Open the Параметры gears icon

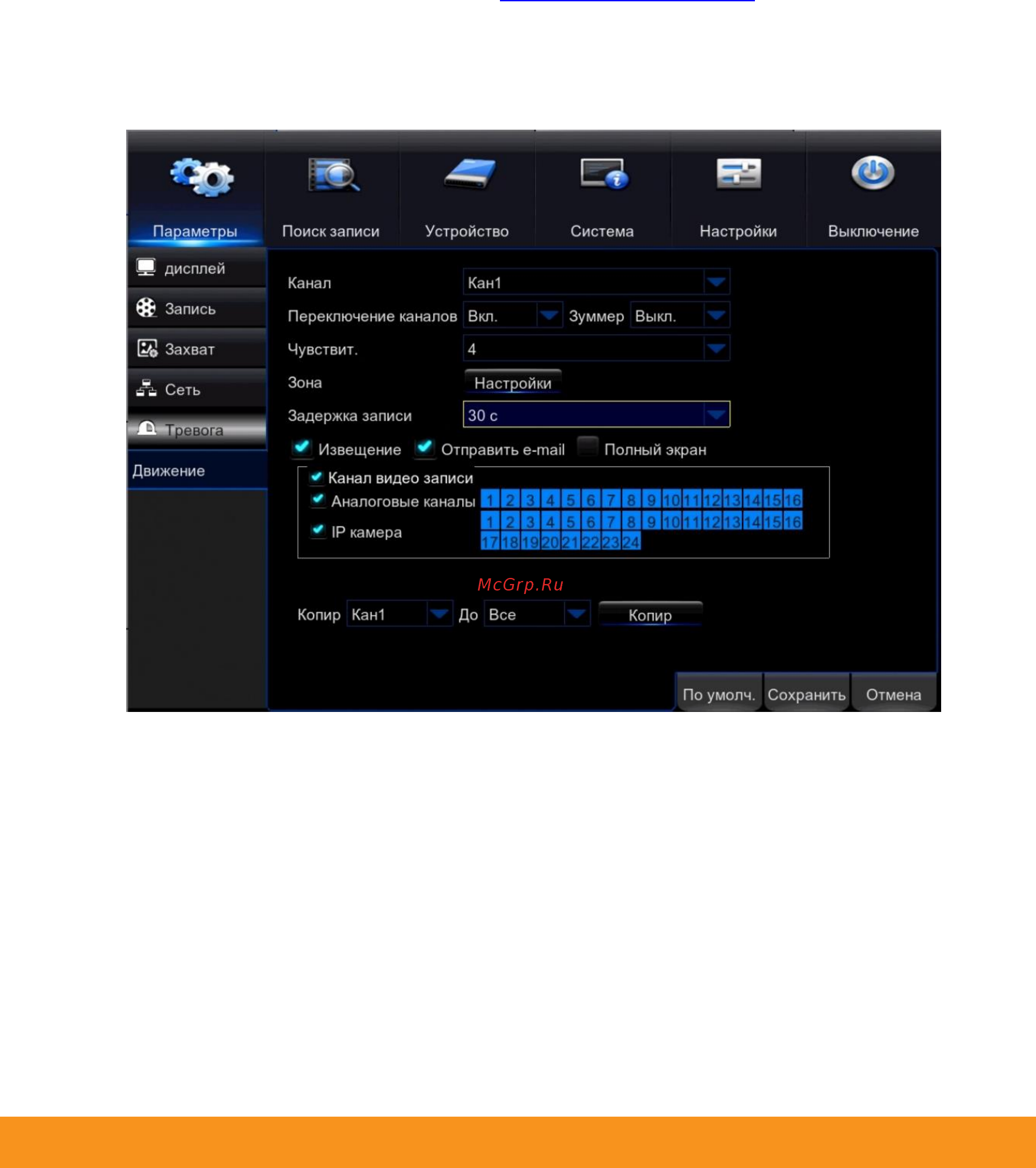[x=202, y=177]
